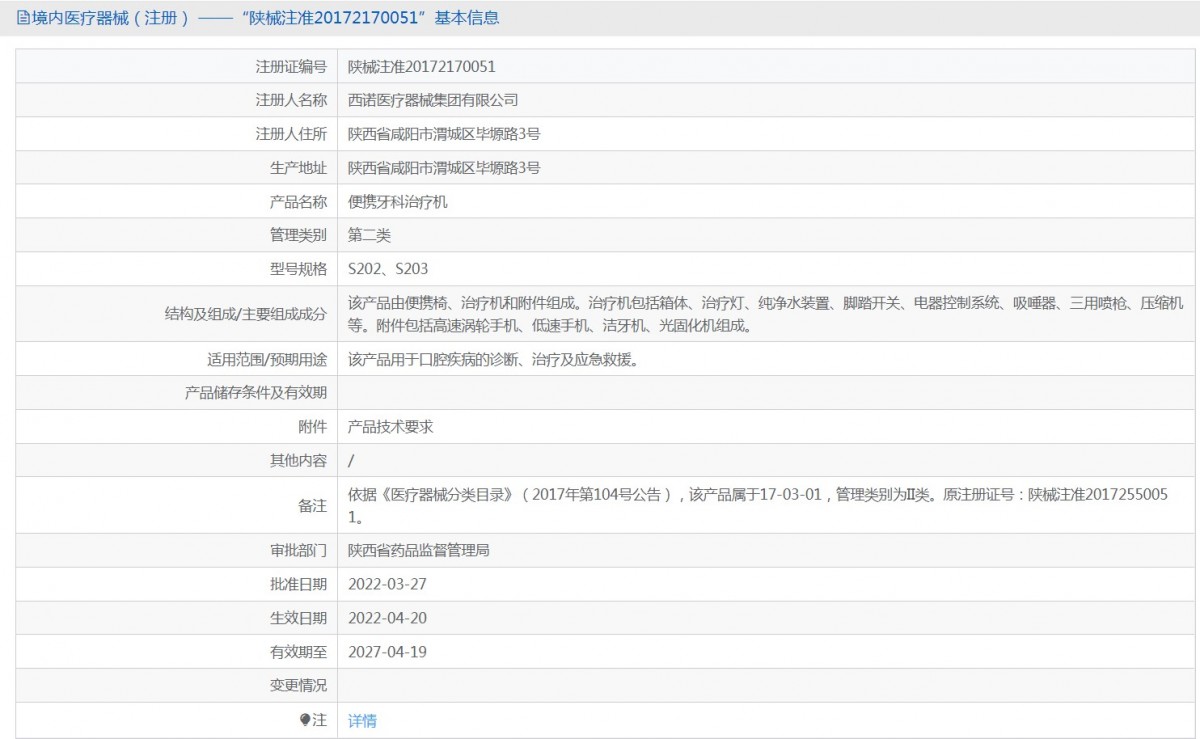Click the 产品储存条件及有效期 label

[x=256, y=393]
